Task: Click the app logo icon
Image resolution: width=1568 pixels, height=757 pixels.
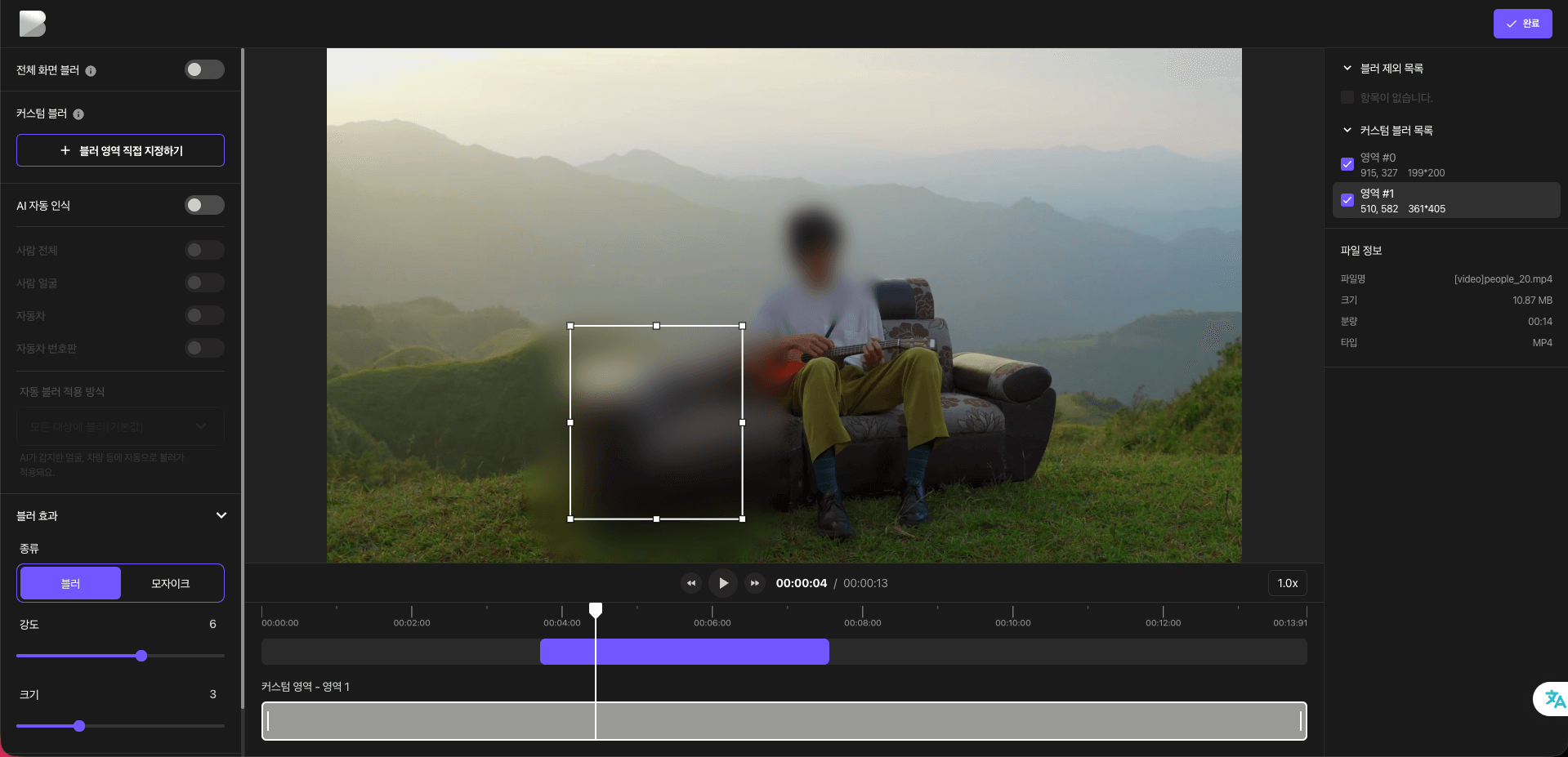Action: coord(33,24)
